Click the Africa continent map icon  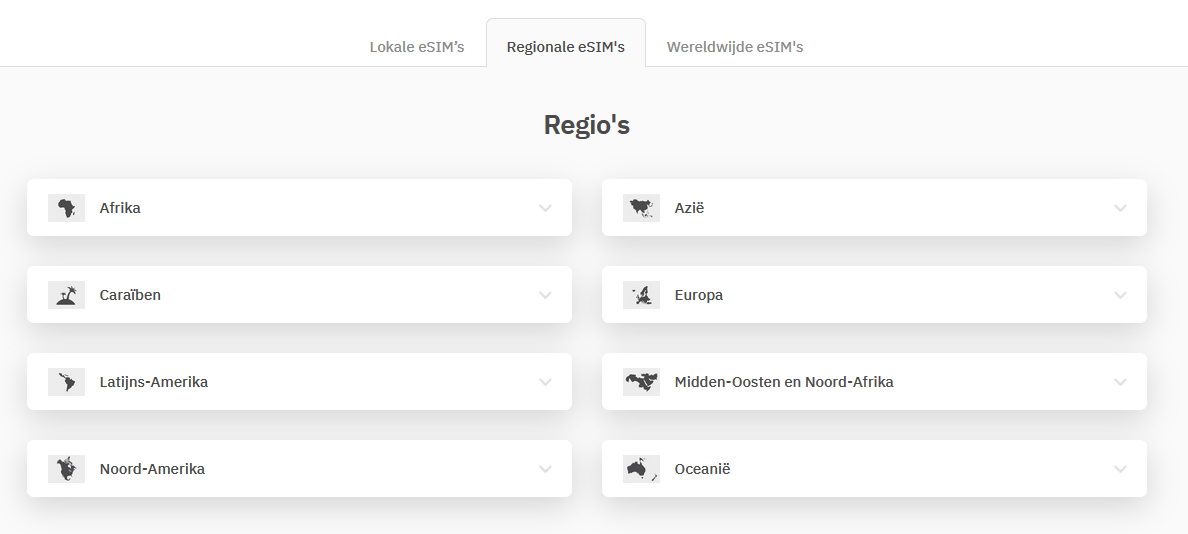pyautogui.click(x=66, y=208)
